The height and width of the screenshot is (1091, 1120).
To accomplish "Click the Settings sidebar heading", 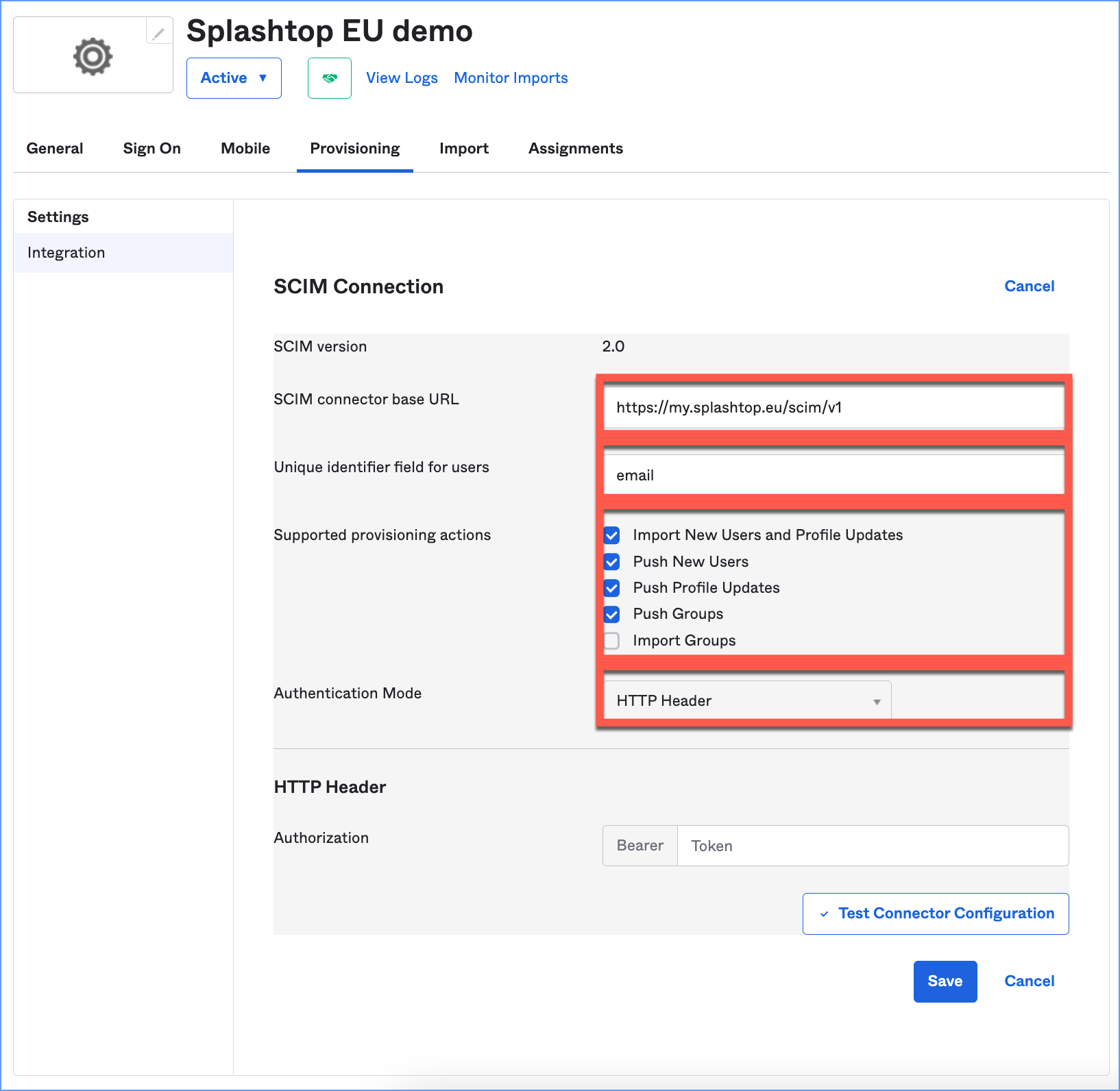I will click(x=58, y=217).
